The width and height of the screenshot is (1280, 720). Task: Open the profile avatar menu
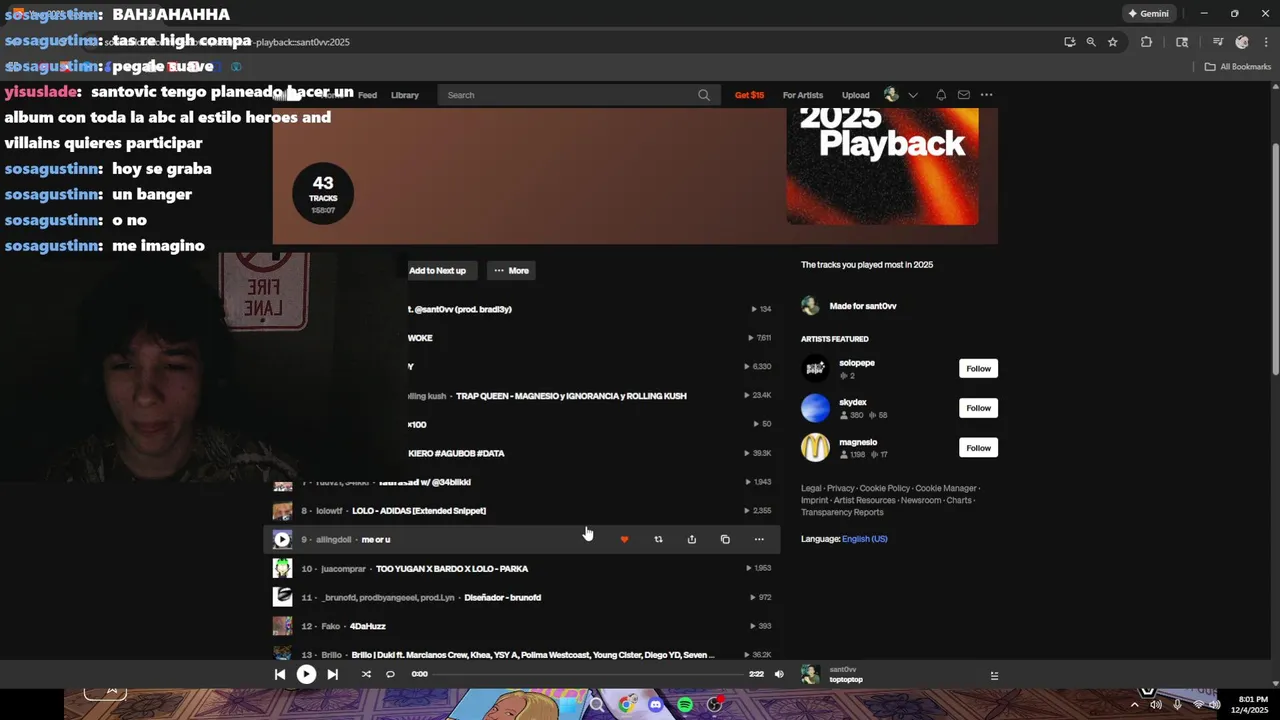[x=892, y=95]
